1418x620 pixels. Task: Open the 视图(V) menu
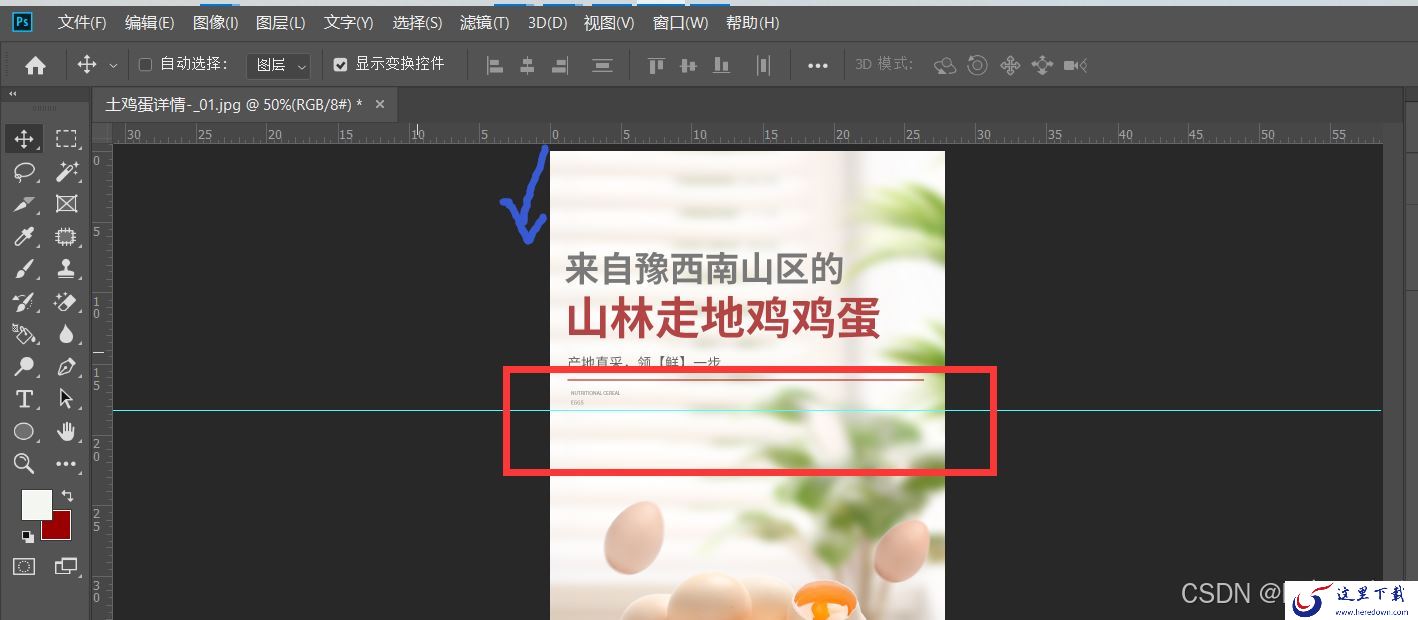(609, 22)
